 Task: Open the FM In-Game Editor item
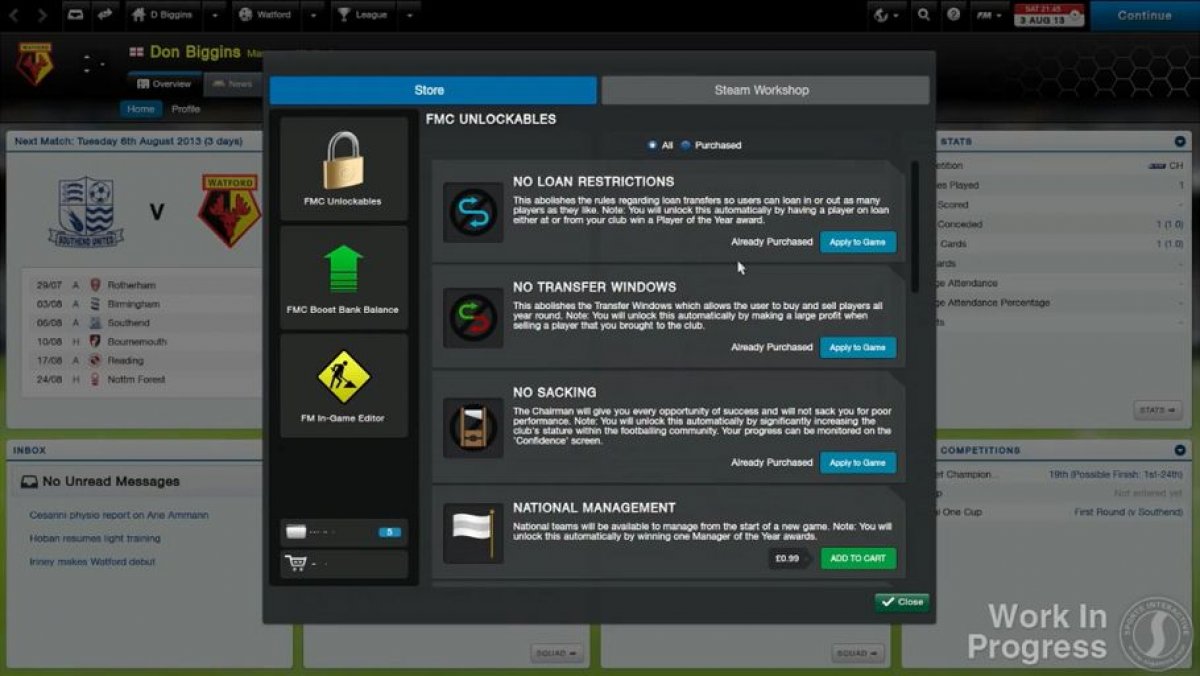click(x=343, y=385)
